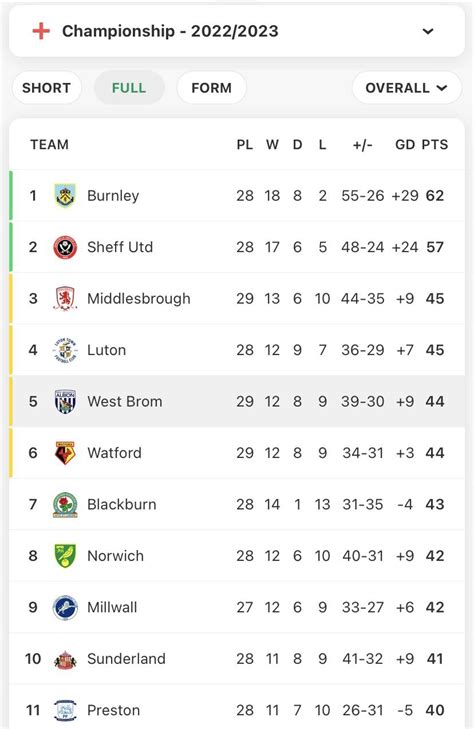
Task: Click the Blackburn Rovers crest
Action: [65, 504]
